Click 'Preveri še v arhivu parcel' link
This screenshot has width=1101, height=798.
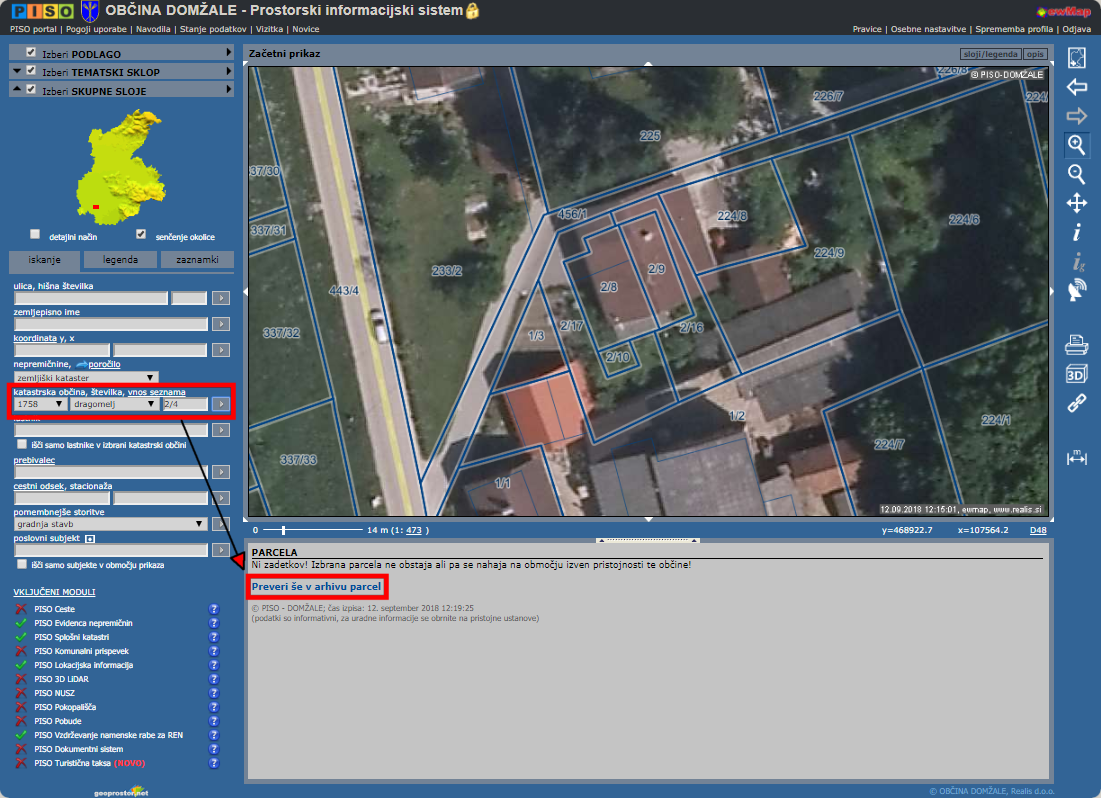[x=316, y=586]
